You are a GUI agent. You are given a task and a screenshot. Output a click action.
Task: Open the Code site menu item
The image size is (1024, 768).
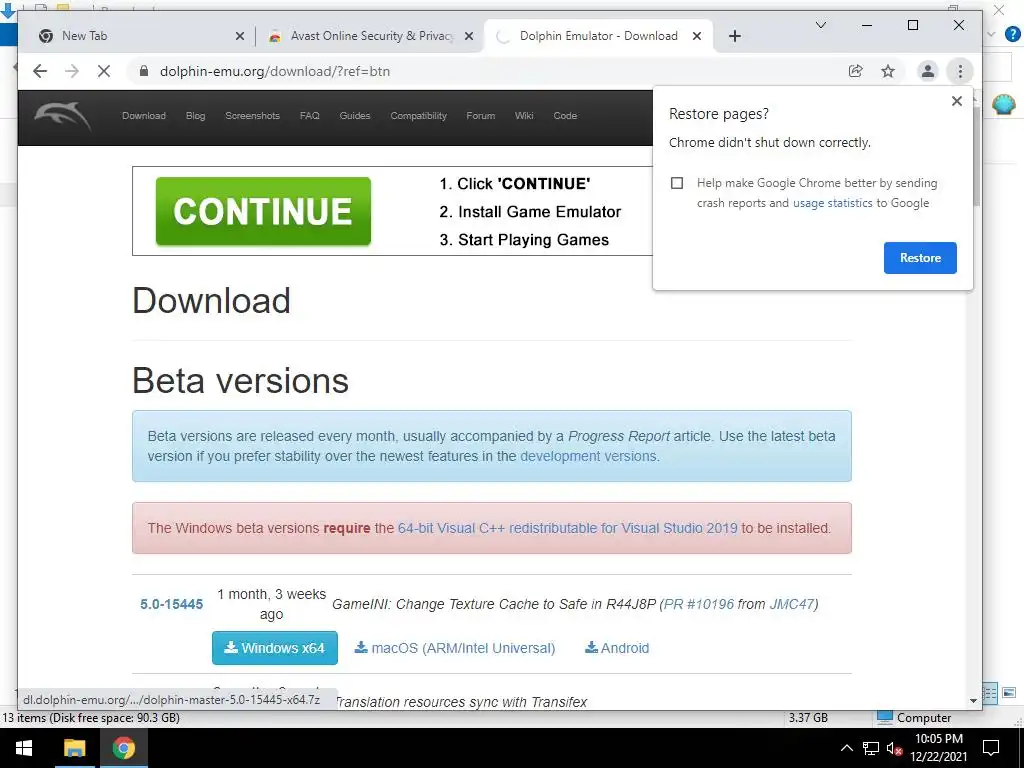(565, 116)
